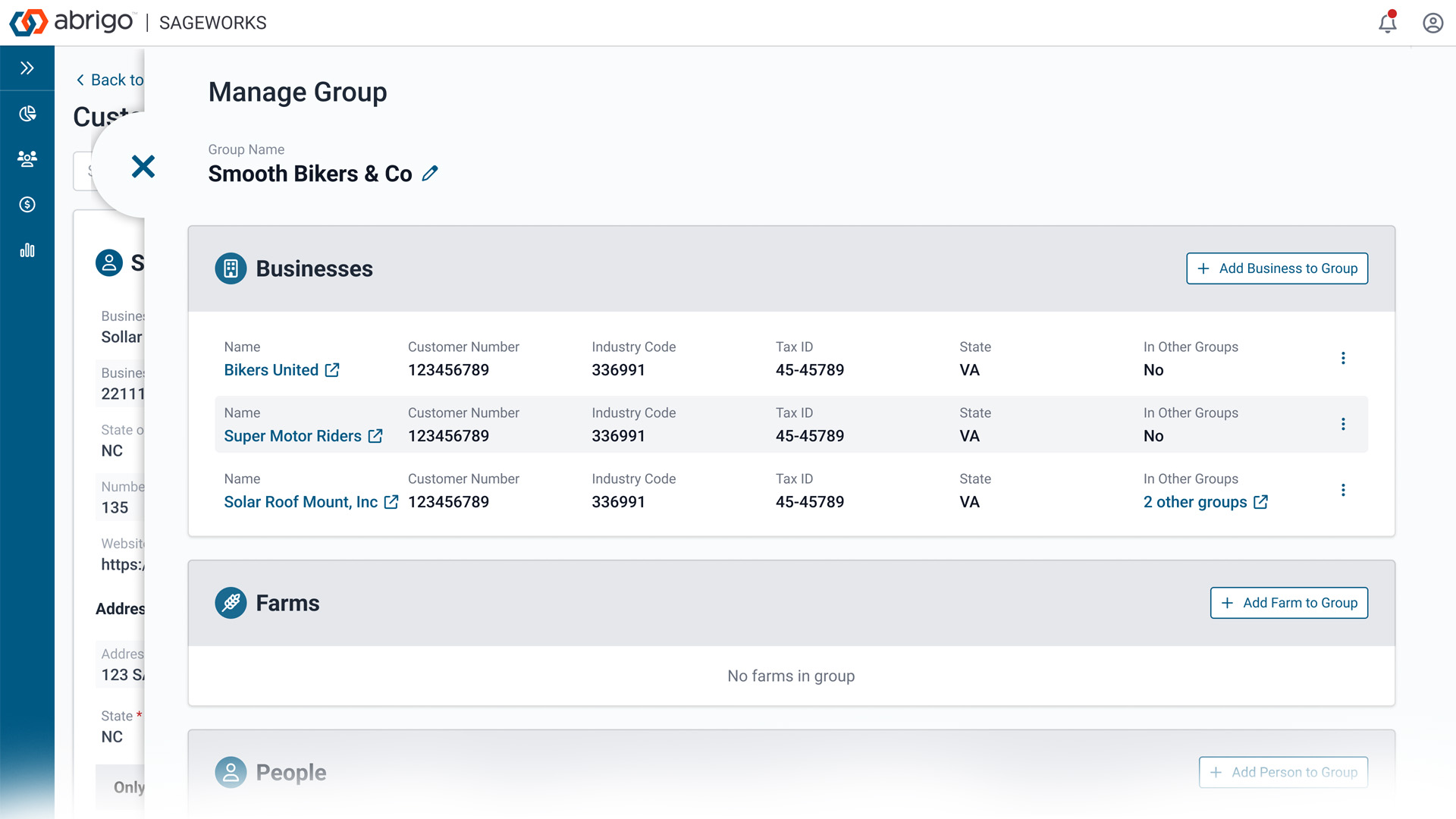1456x819 pixels.
Task: Close the Manage Group panel with X
Action: (143, 166)
